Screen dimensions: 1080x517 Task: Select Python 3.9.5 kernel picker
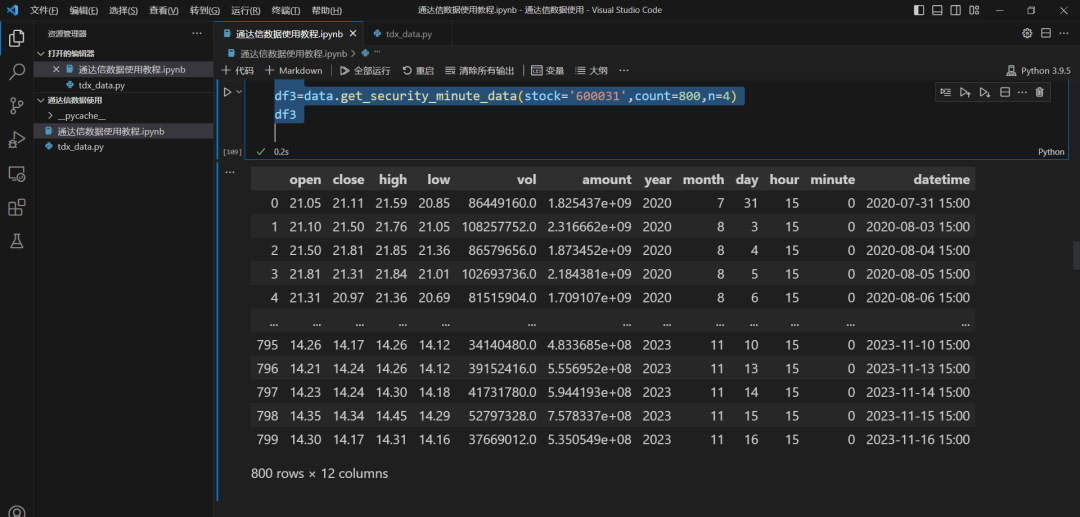[x=1039, y=70]
